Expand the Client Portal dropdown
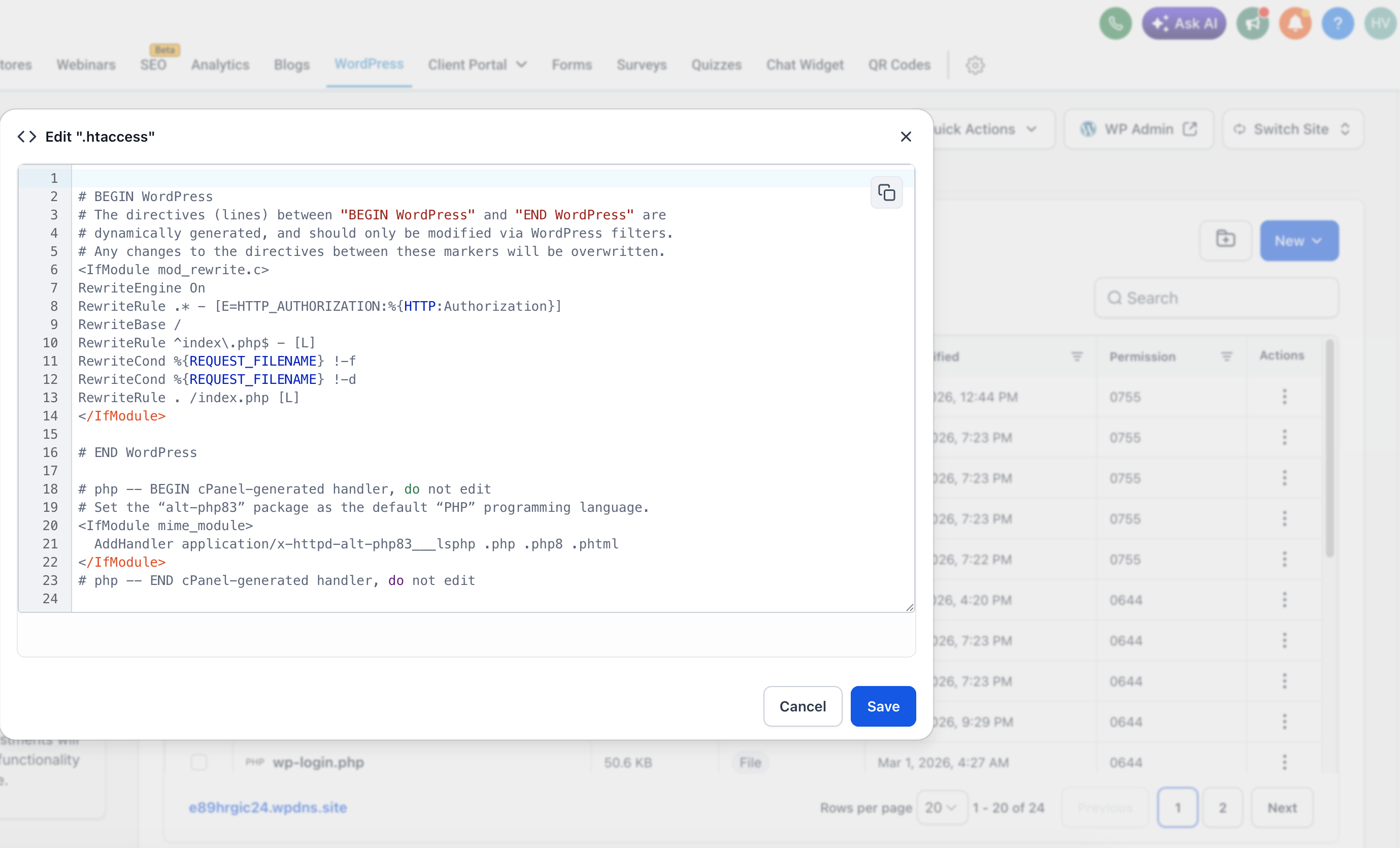This screenshot has width=1400, height=848. 478,65
